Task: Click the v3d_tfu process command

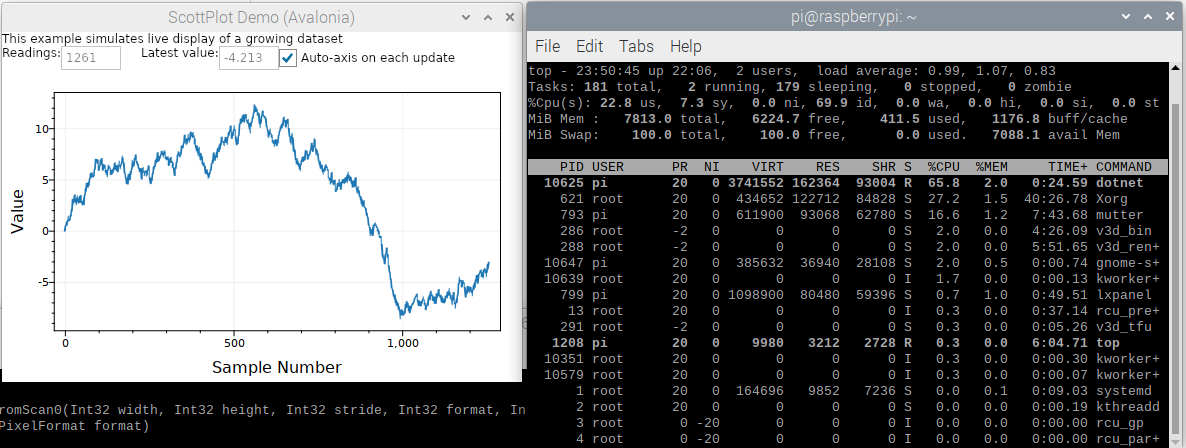Action: [1123, 327]
